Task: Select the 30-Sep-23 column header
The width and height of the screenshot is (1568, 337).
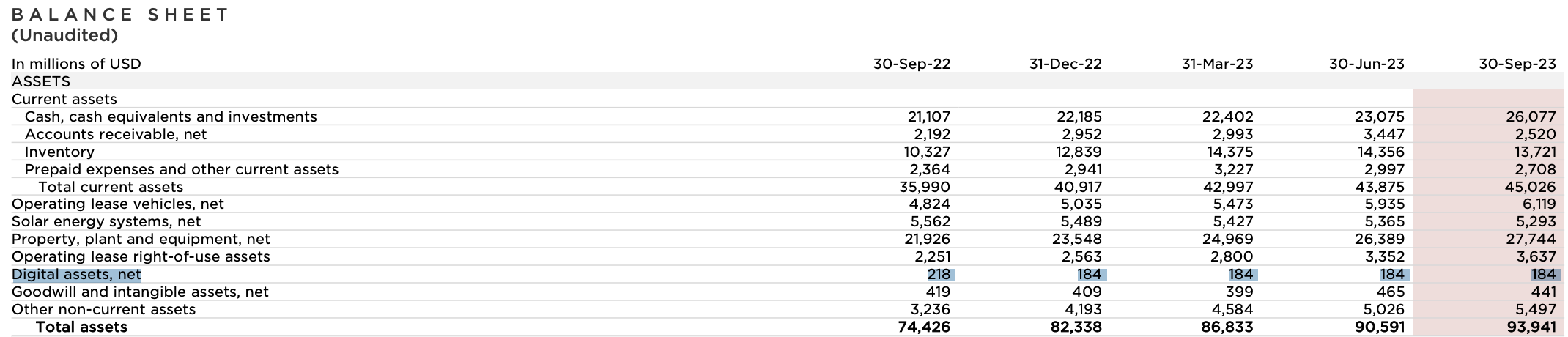Action: point(1517,64)
